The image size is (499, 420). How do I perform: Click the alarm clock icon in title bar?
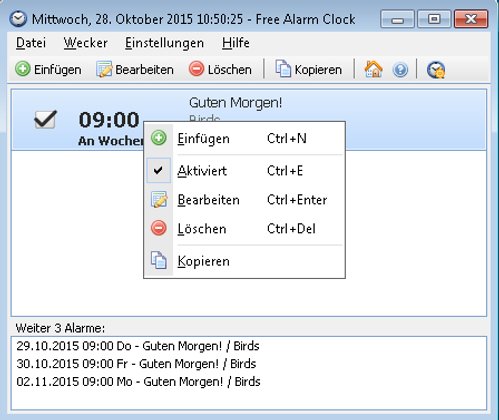tap(18, 19)
